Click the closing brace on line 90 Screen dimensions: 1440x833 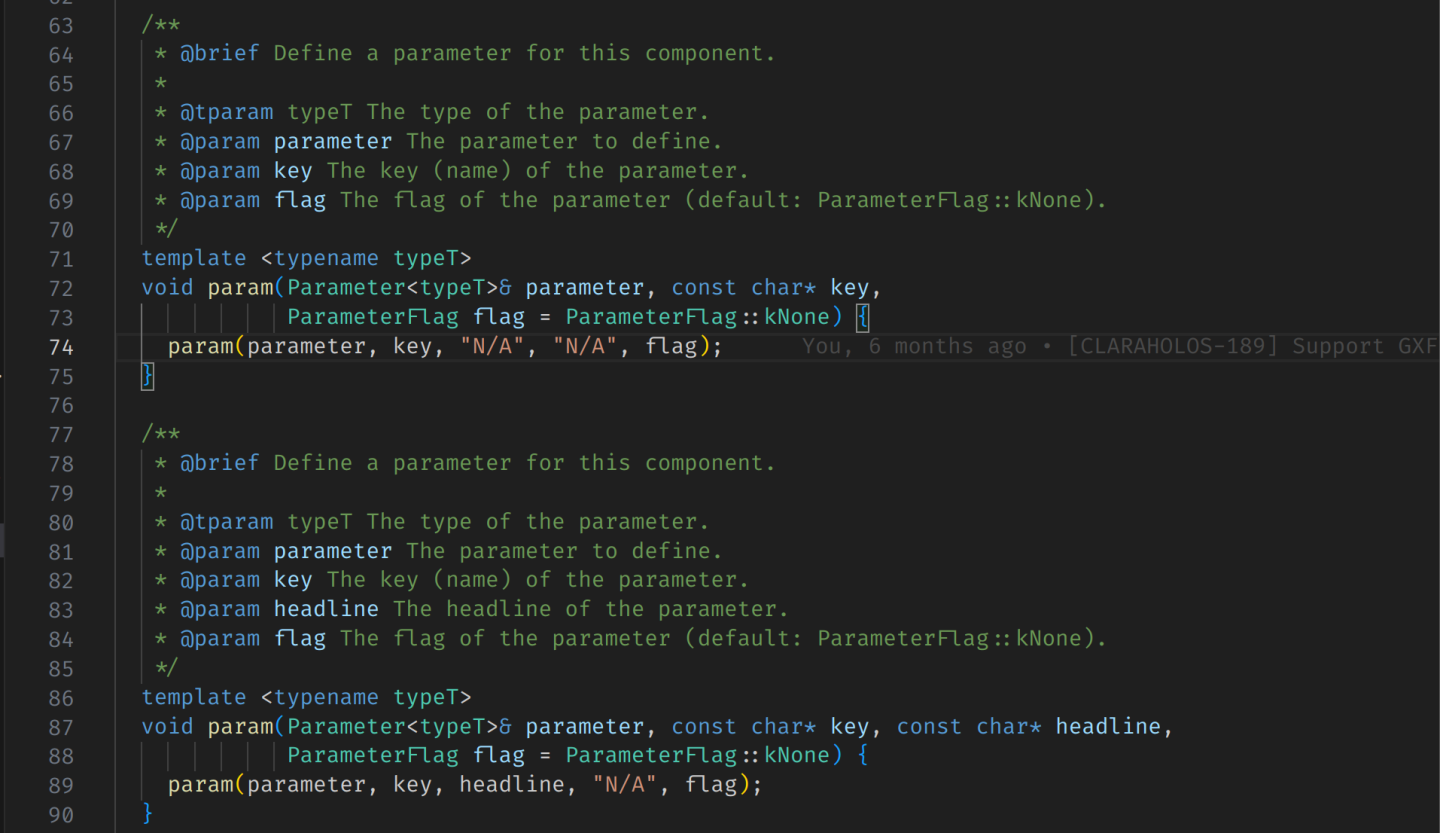click(148, 814)
